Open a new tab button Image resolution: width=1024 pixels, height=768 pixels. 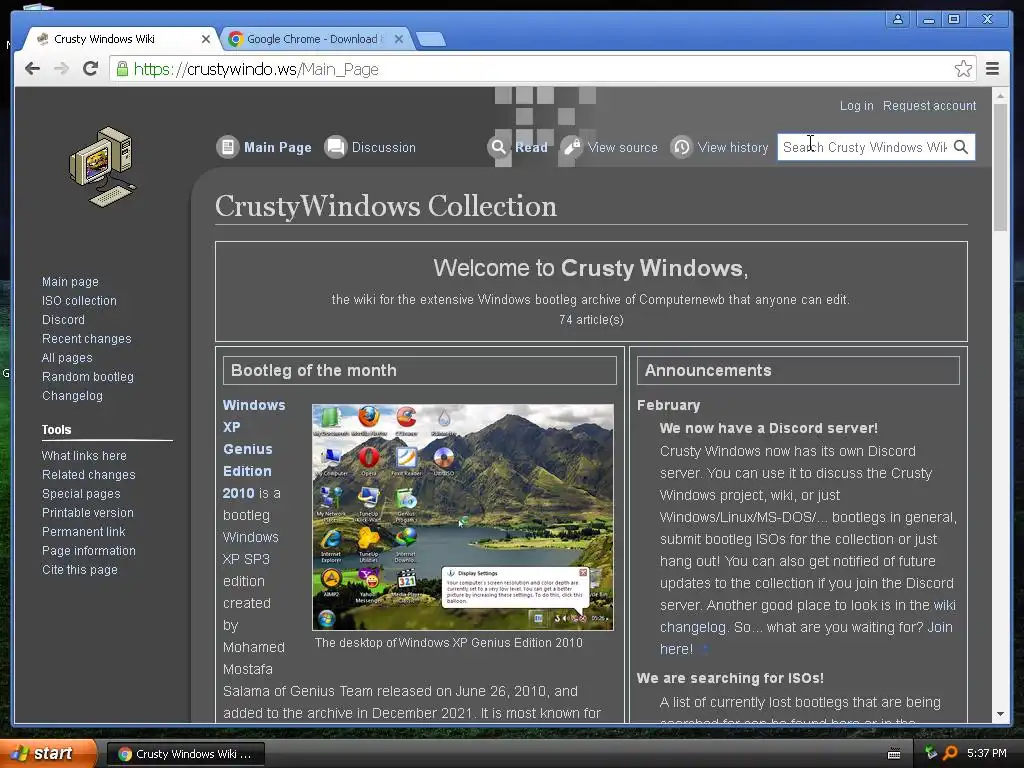(431, 39)
